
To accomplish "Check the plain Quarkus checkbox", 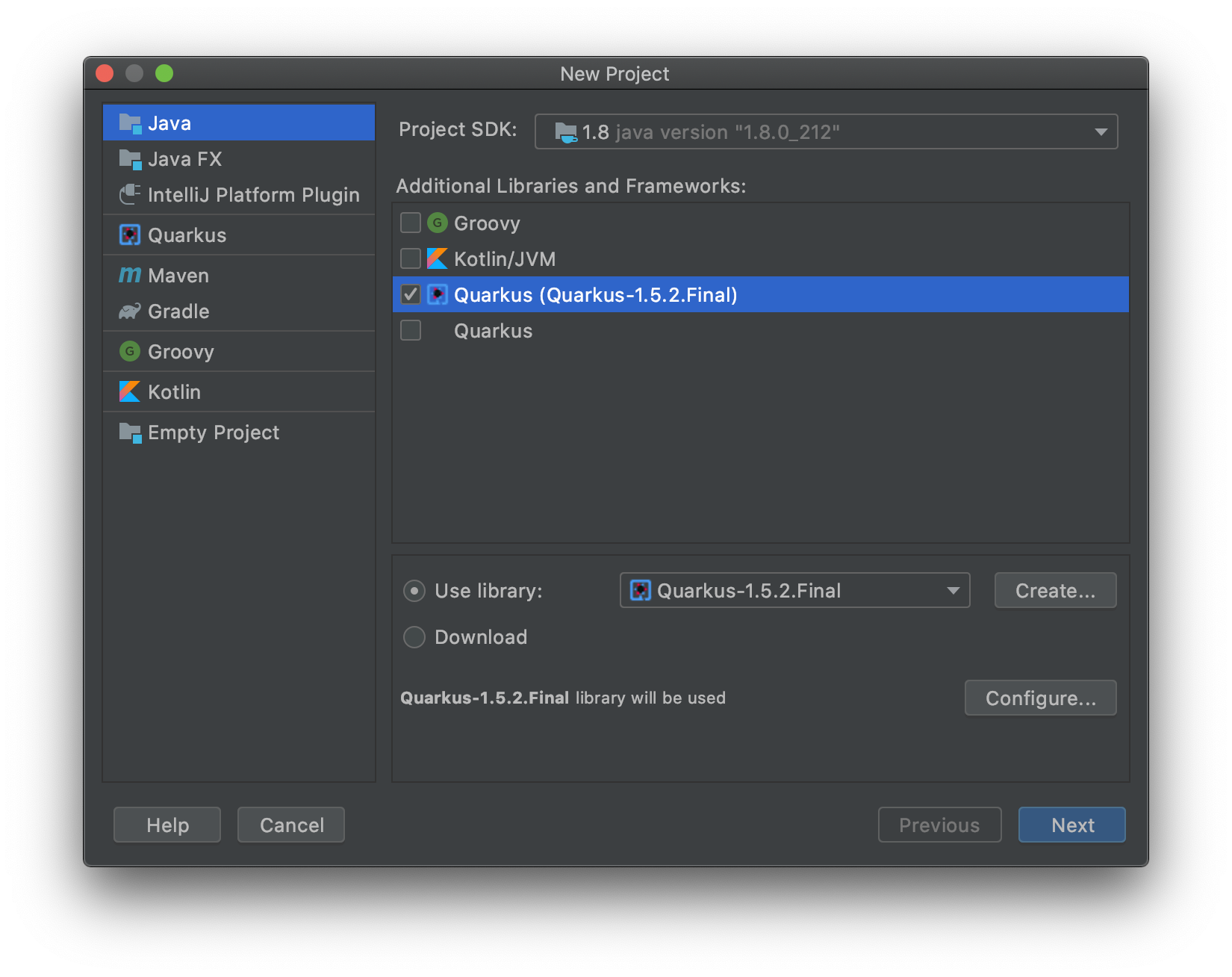I will pyautogui.click(x=411, y=330).
